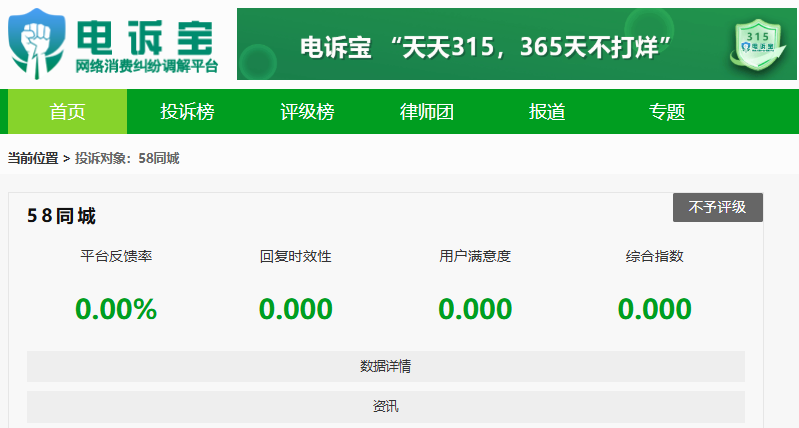Screen dimensions: 799x428
Task: Click the 0.000 value under 回复时效性
Action: pos(296,309)
